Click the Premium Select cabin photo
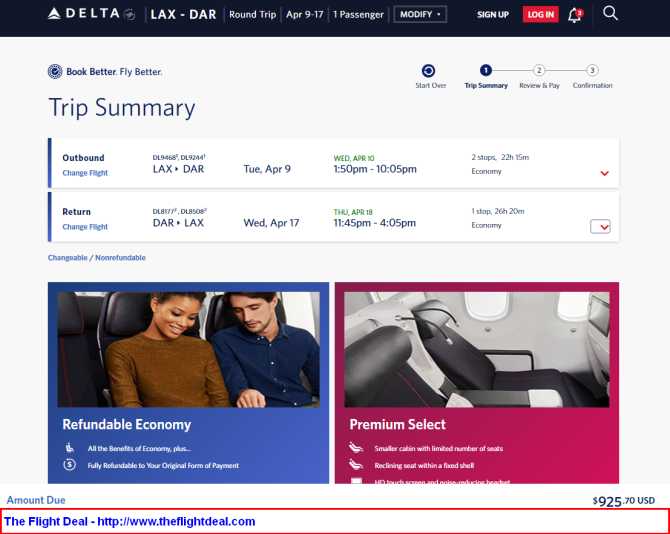Viewport: 670px width, 534px height. click(476, 349)
